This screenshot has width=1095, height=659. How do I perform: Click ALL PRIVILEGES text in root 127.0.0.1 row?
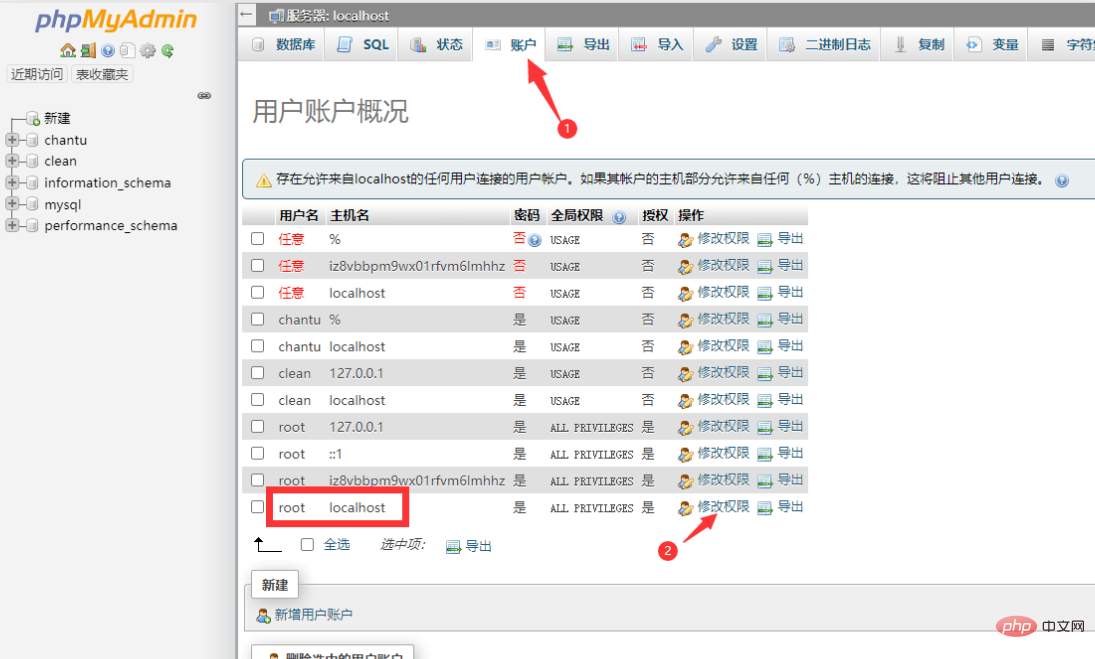click(x=591, y=428)
